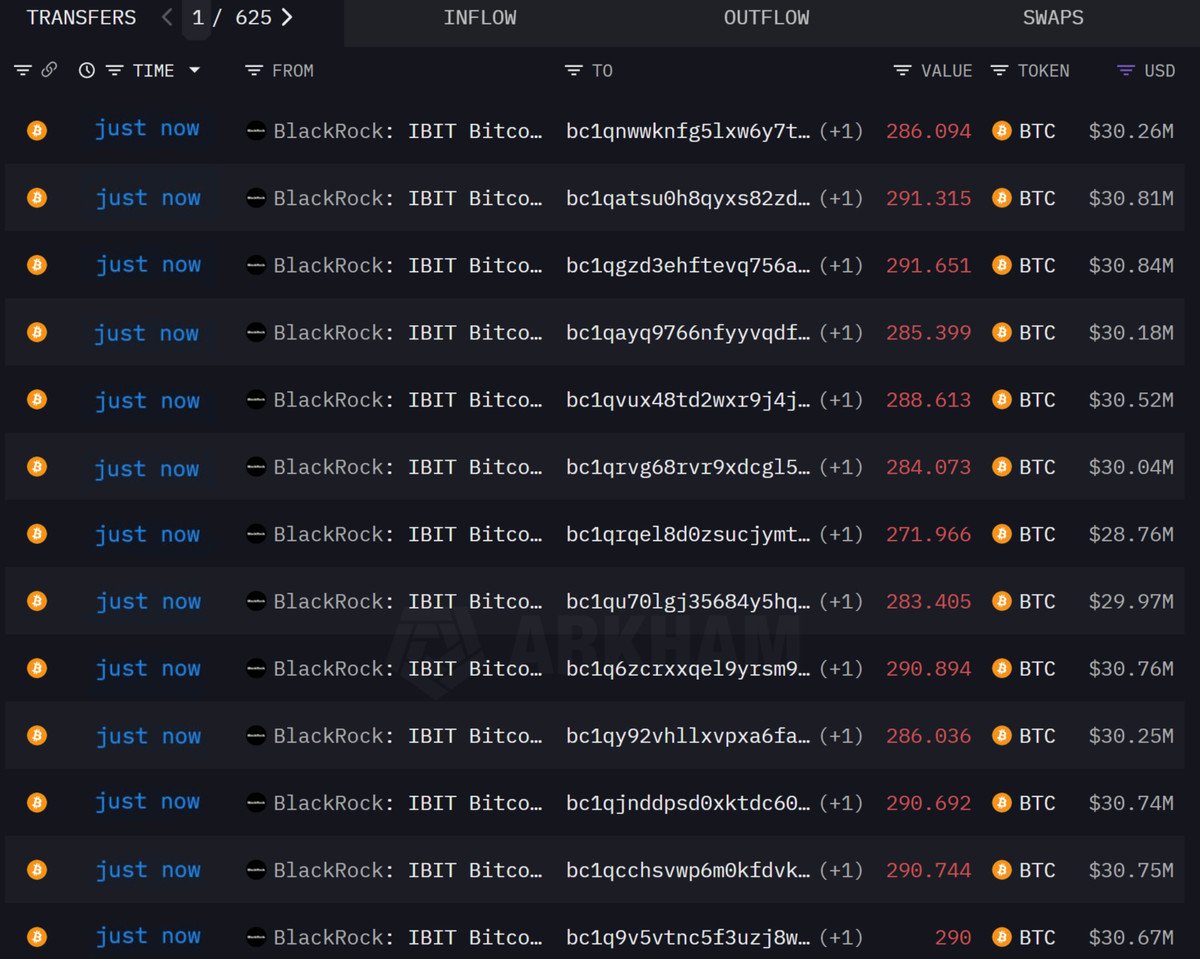Toggle the leftmost filter funnel in the header
1200x959 pixels.
[22, 70]
